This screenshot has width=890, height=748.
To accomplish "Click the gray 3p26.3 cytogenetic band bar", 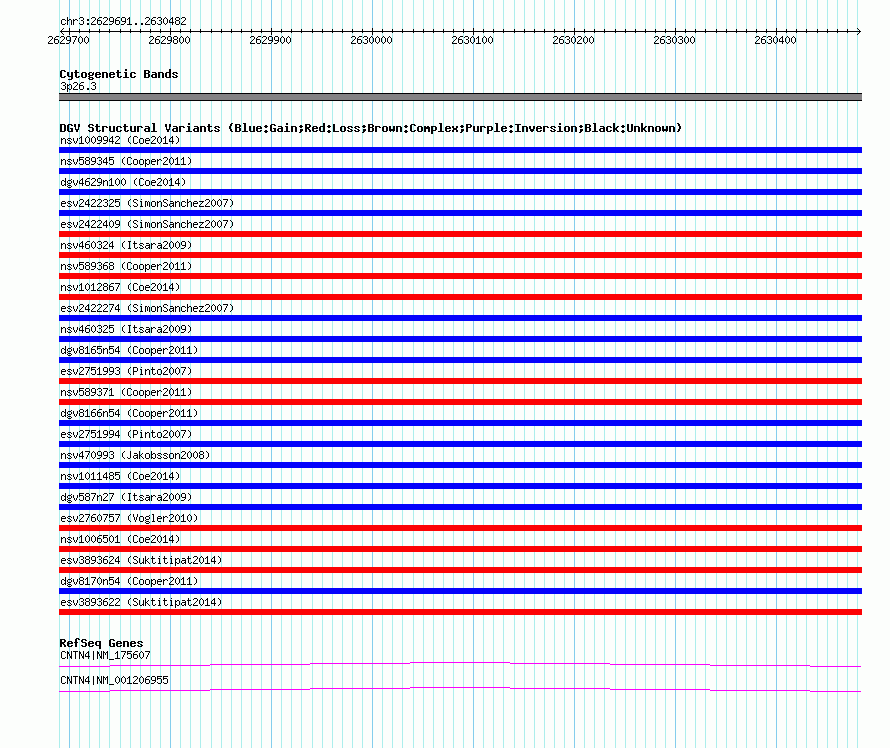I will (x=460, y=97).
